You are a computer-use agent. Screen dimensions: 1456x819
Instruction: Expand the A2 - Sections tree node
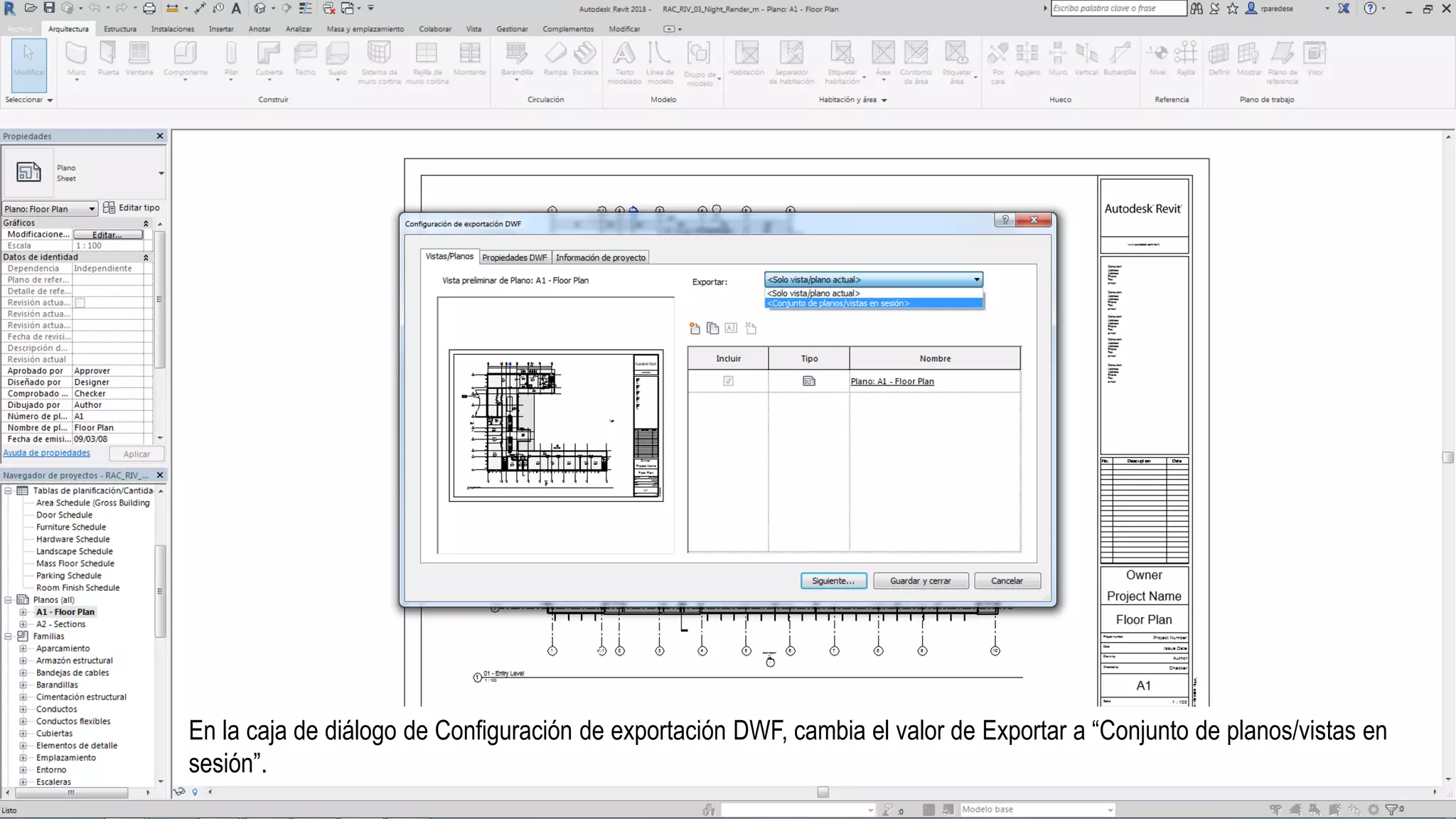(23, 624)
